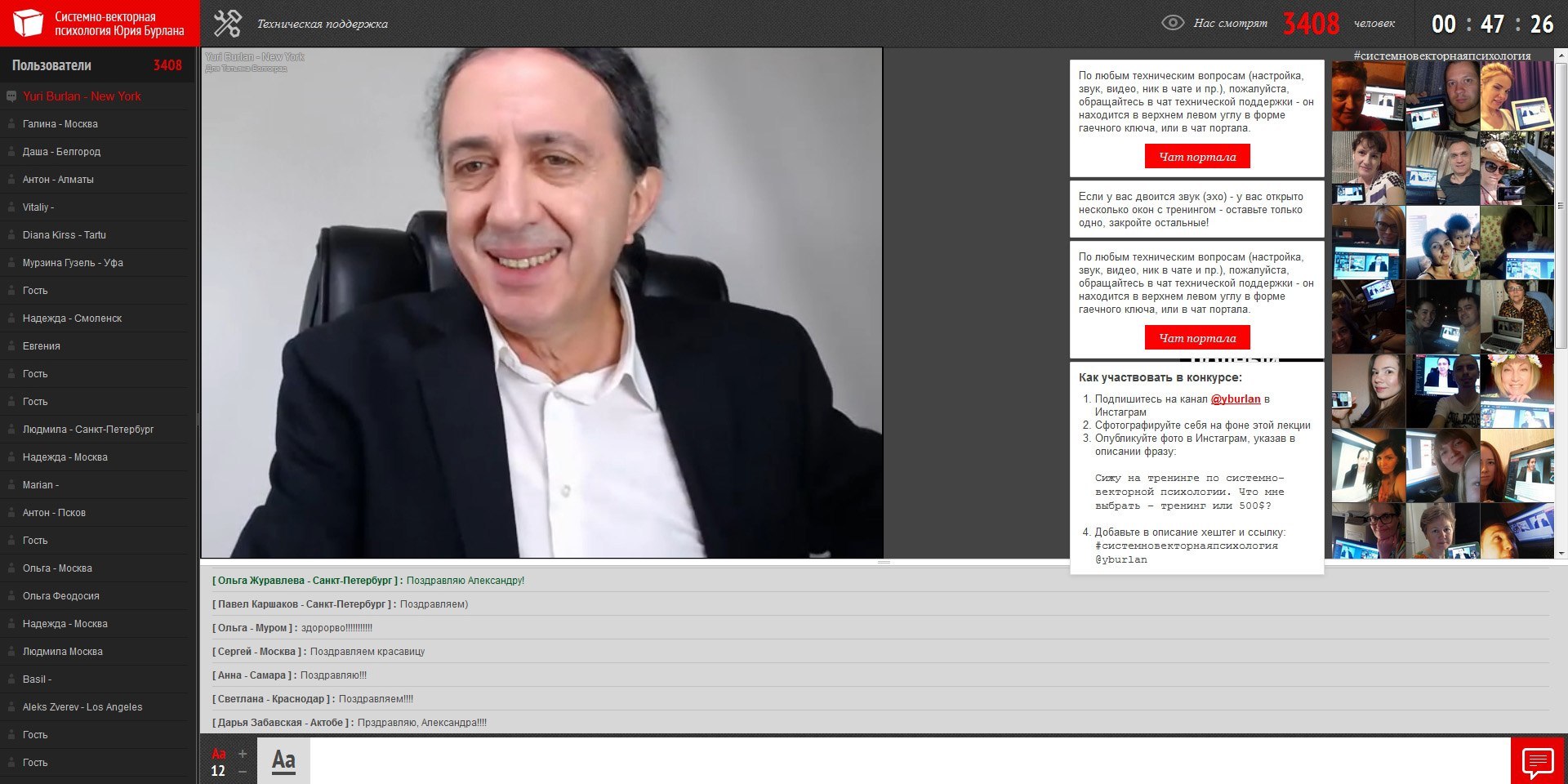Open the wrench and hammer support icon

227,24
